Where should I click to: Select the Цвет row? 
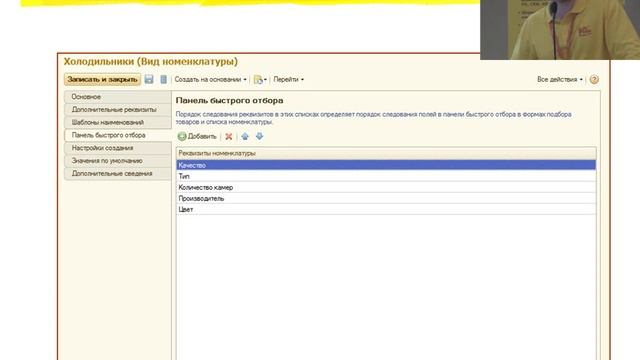point(386,209)
